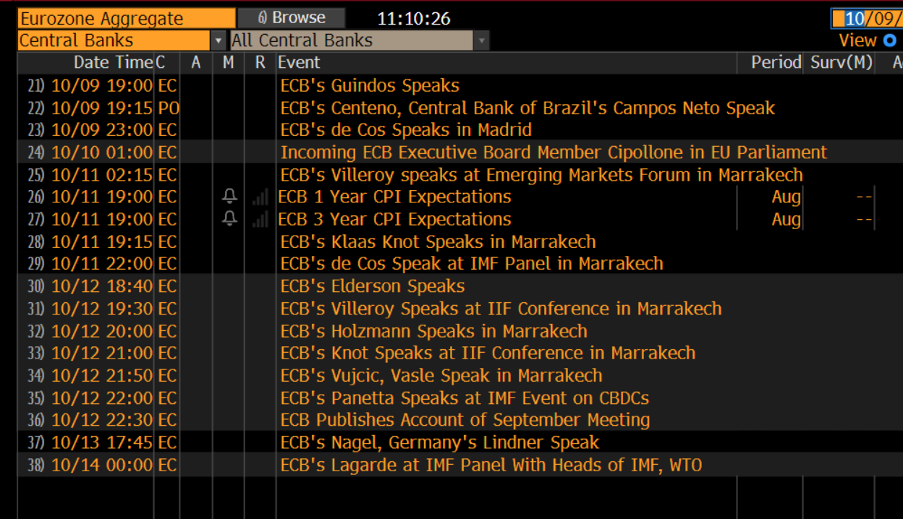Viewport: 904px width, 520px height.
Task: Open ECB's Centeno, Campos Neto Speak event
Action: tap(528, 108)
